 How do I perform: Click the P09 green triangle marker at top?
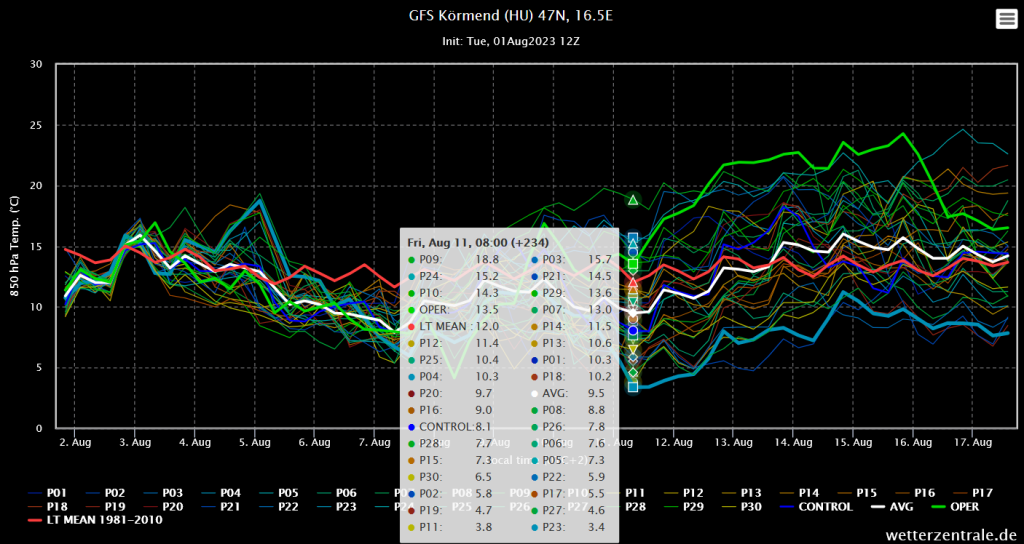coord(633,200)
